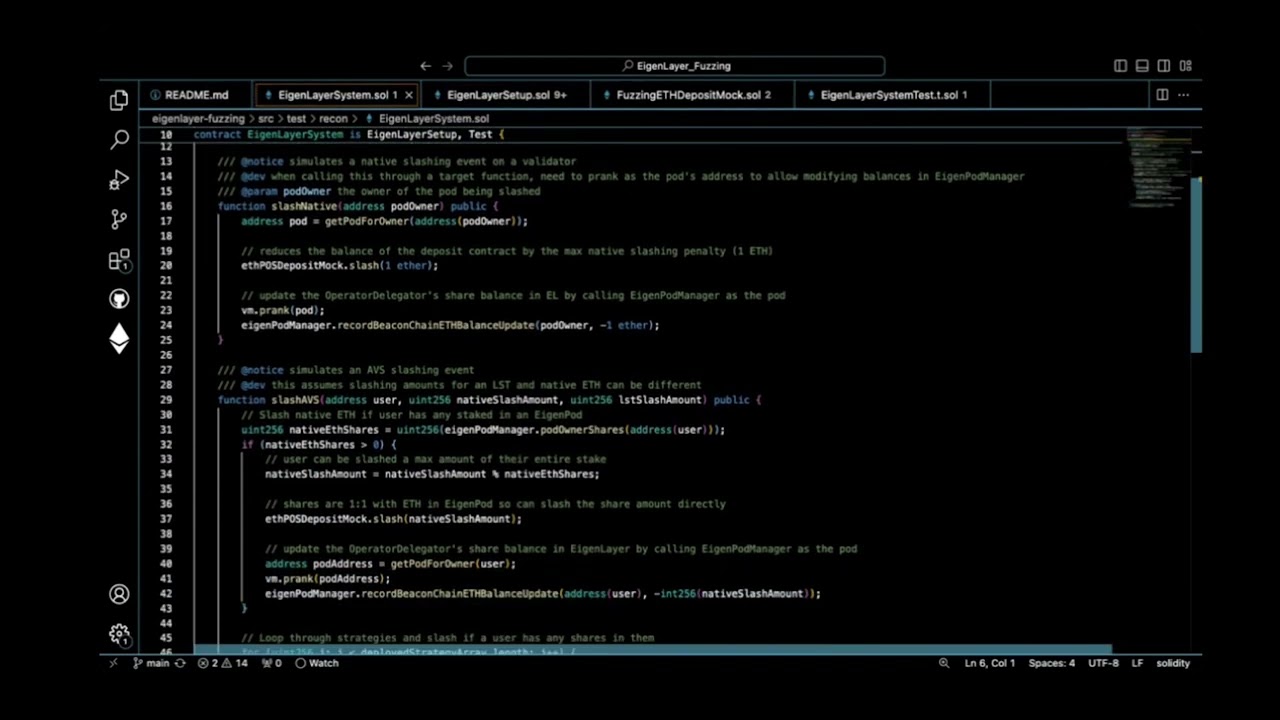Viewport: 1280px width, 720px height.
Task: Show problems with 2 errors and 14 warnings
Action: point(222,663)
